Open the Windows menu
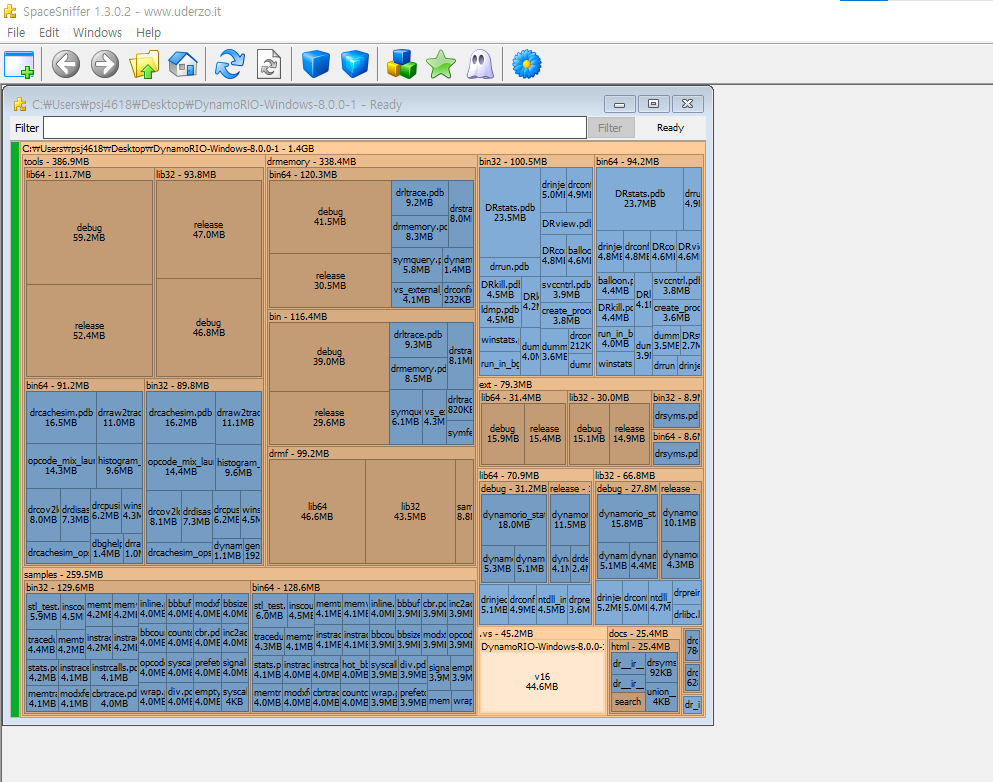 97,32
